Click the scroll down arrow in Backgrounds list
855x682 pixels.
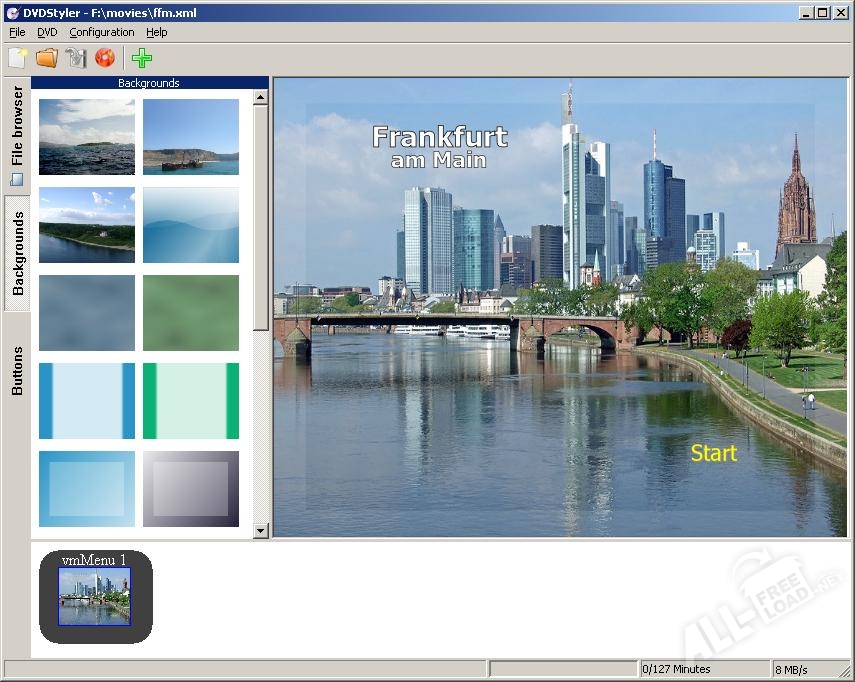pyautogui.click(x=261, y=530)
